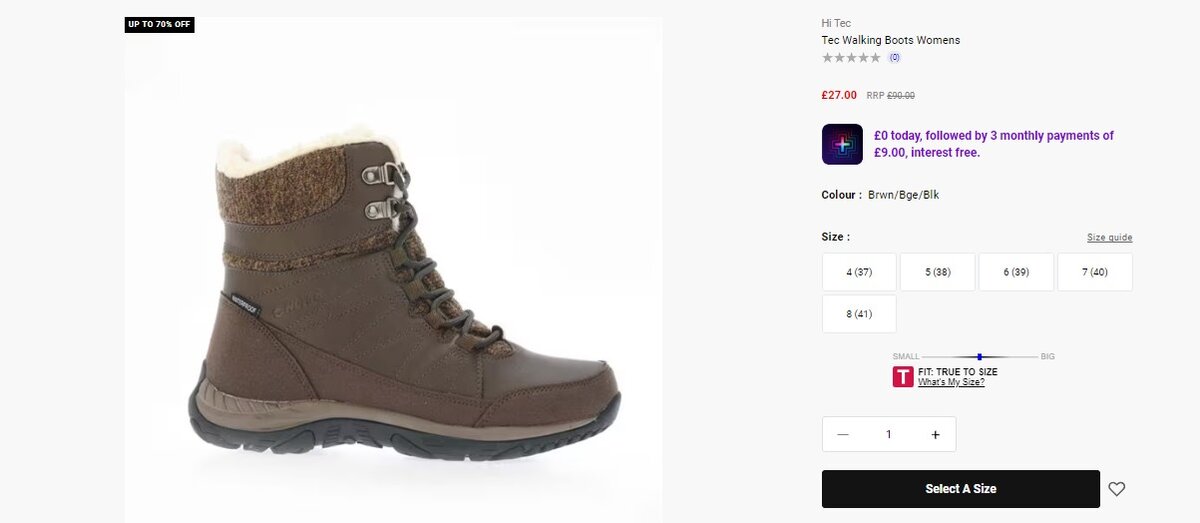
Task: Open the Hi Tec brand link
Action: tap(836, 23)
